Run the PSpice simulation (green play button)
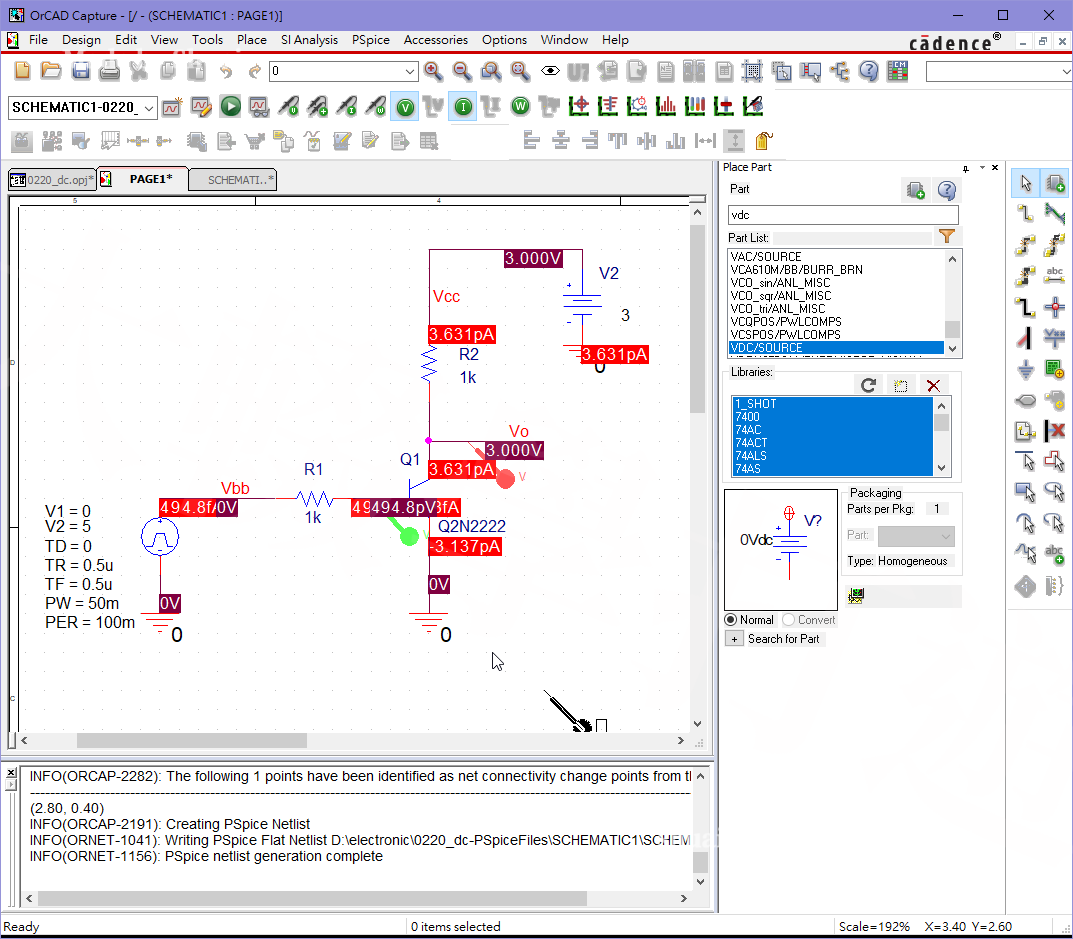Image resolution: width=1073 pixels, height=939 pixels. click(x=231, y=106)
